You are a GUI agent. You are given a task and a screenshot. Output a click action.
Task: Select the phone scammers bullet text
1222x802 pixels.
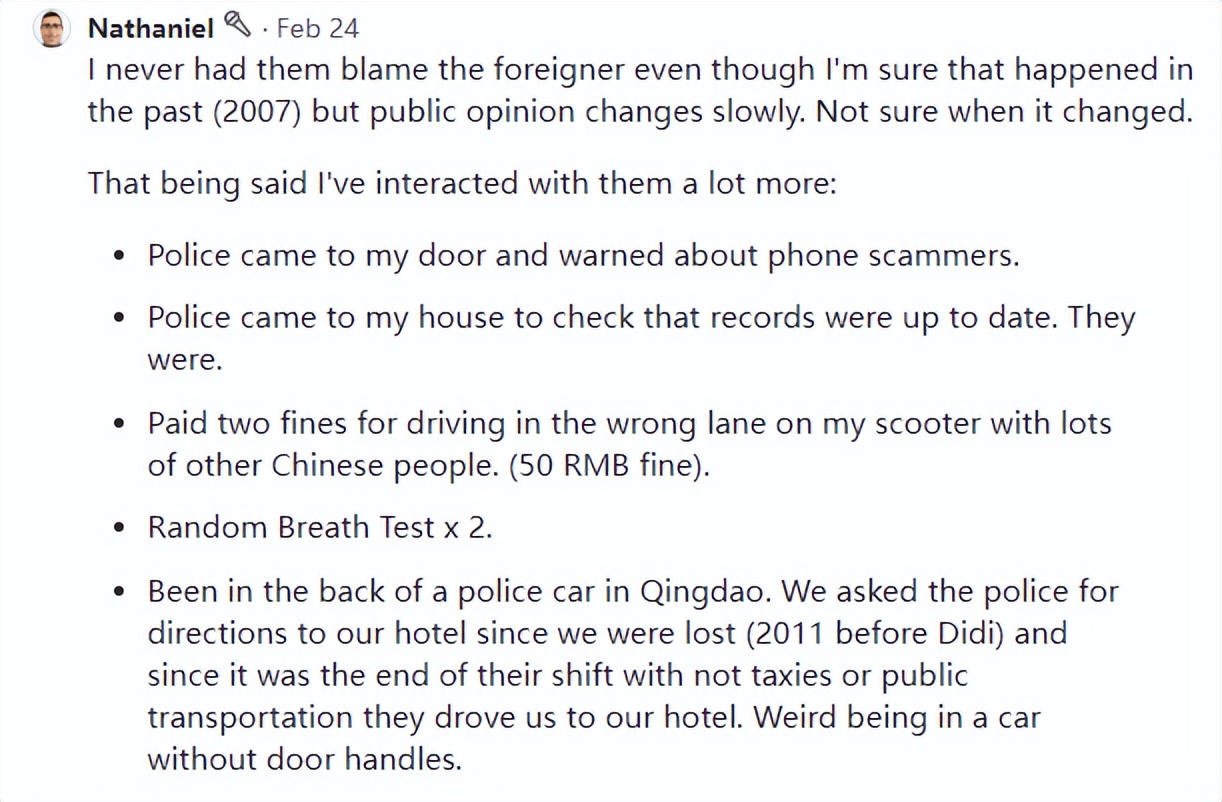tap(583, 255)
